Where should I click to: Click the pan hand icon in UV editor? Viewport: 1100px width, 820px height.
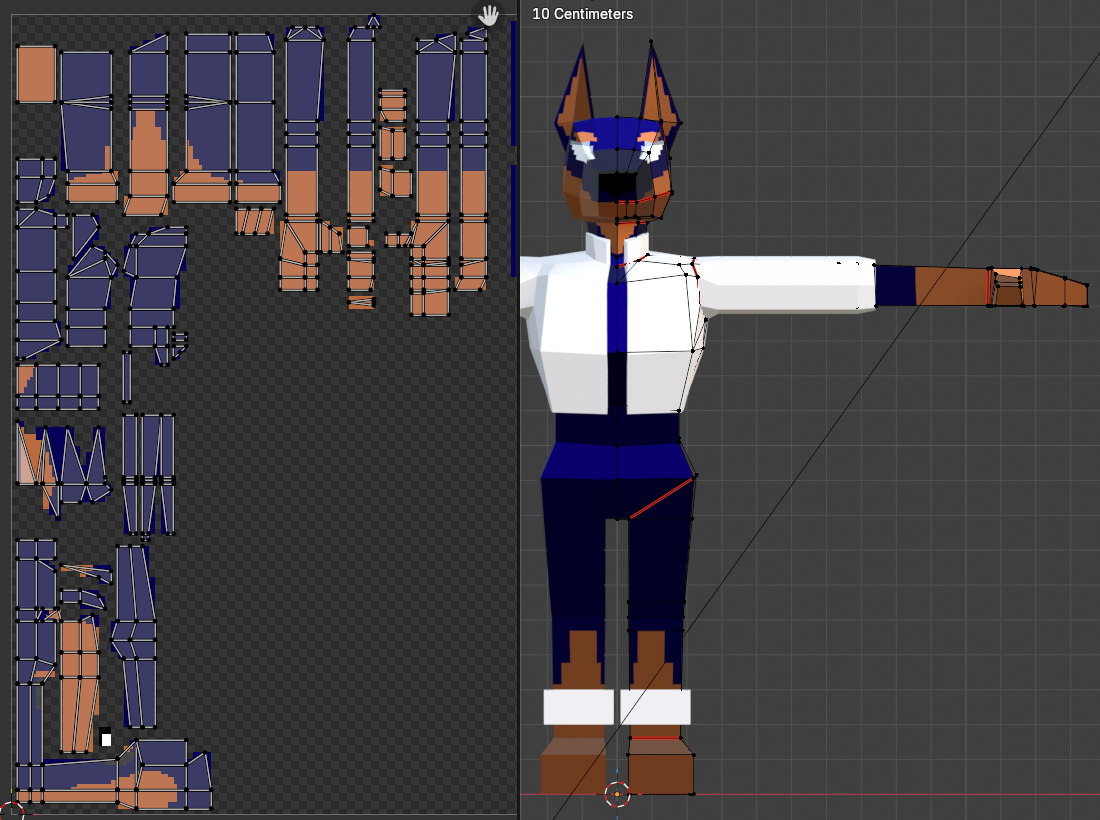[489, 15]
